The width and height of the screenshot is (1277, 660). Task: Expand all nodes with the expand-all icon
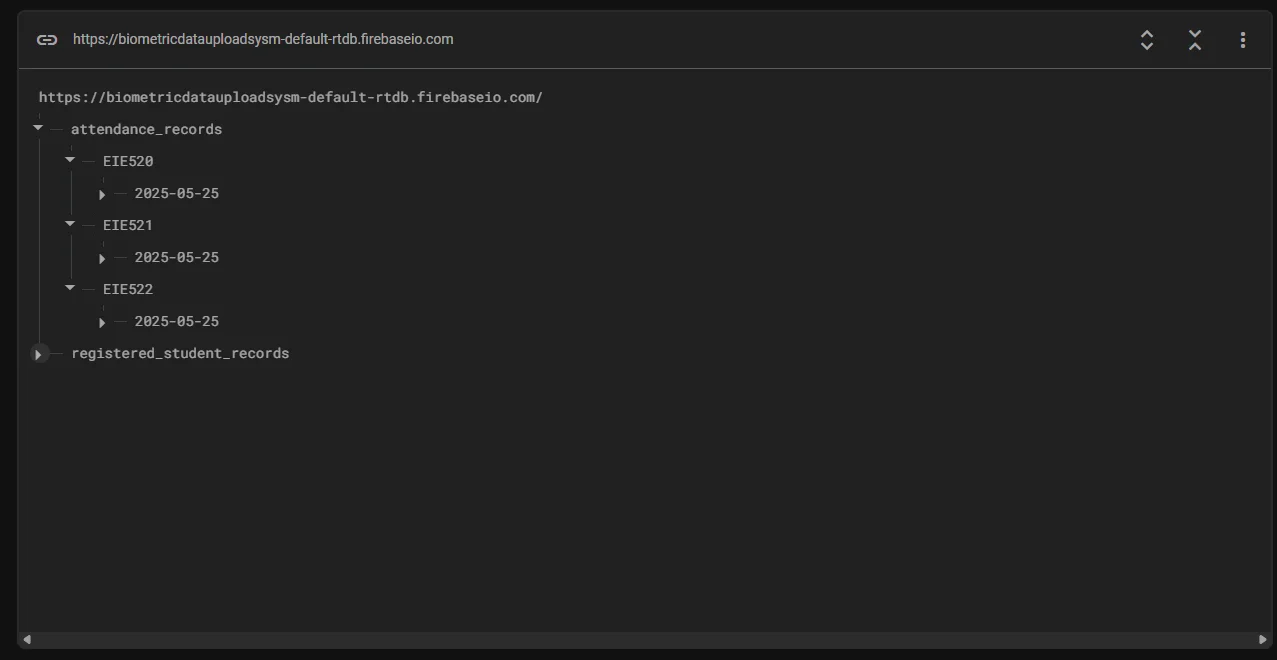pyautogui.click(x=1147, y=40)
